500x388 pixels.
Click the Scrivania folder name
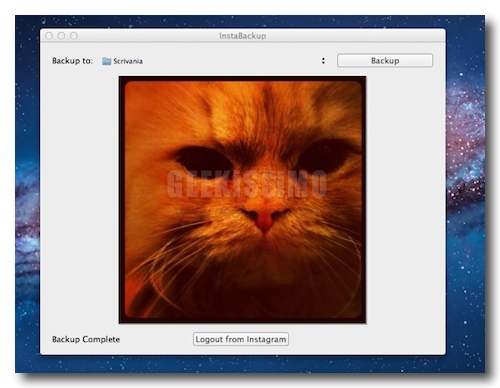click(128, 61)
